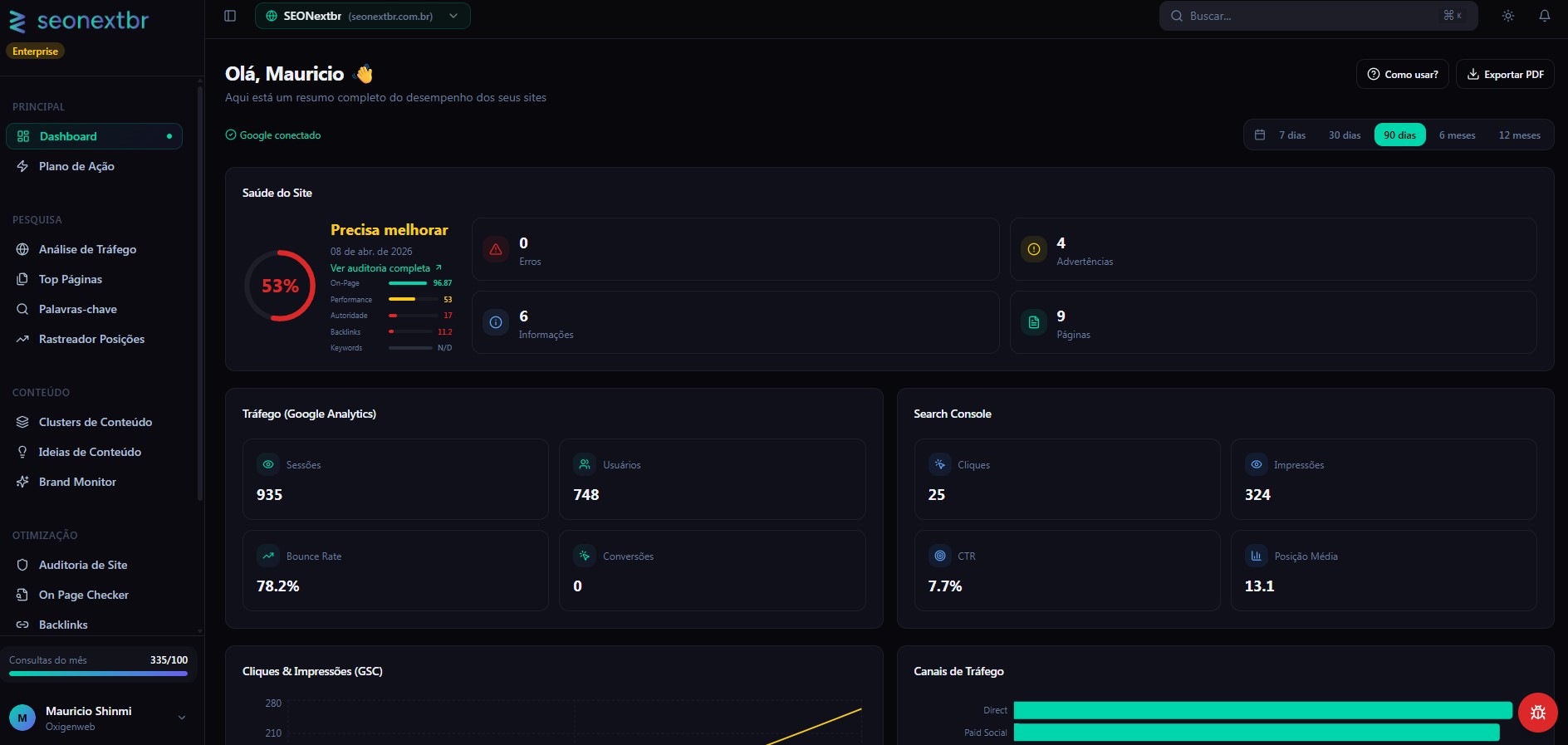Click the Impressões eye icon
Viewport: 1568px width, 745px height.
[x=1257, y=464]
